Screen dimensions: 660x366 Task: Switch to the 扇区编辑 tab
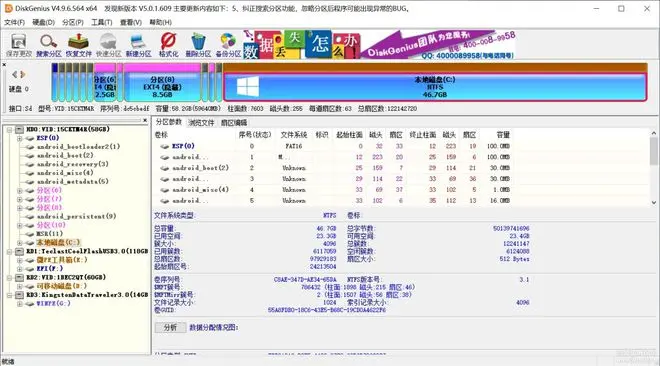coord(234,122)
